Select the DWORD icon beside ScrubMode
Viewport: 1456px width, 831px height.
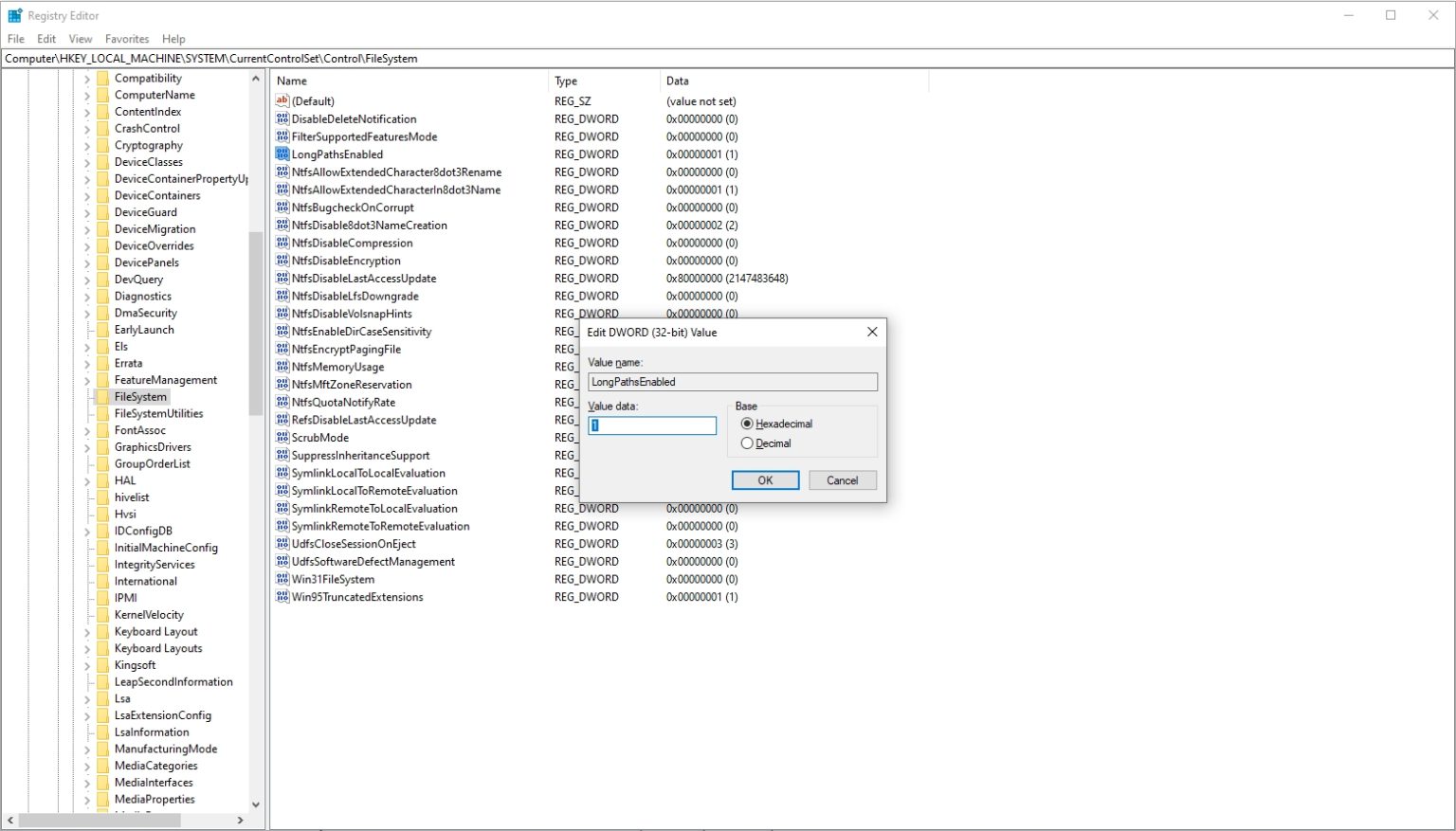pos(282,437)
